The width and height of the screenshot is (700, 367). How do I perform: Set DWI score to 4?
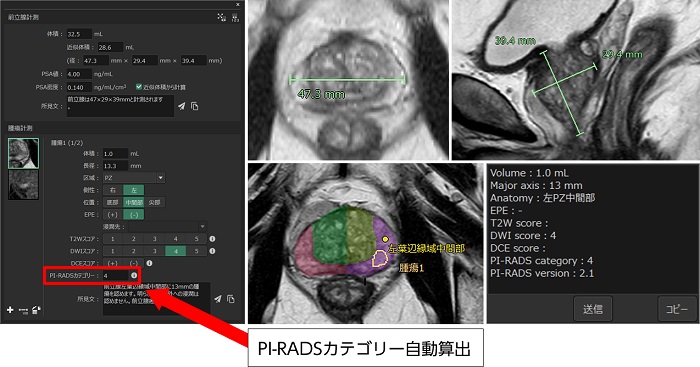(x=175, y=251)
